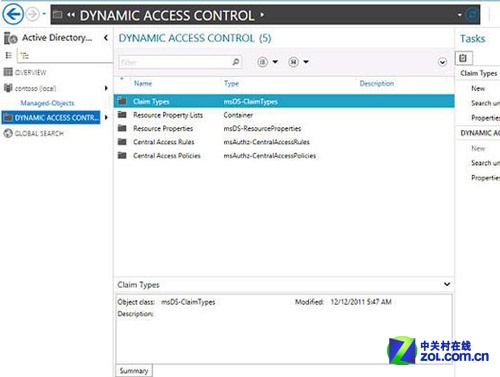Switch navigation pane to list view

pos(9,55)
